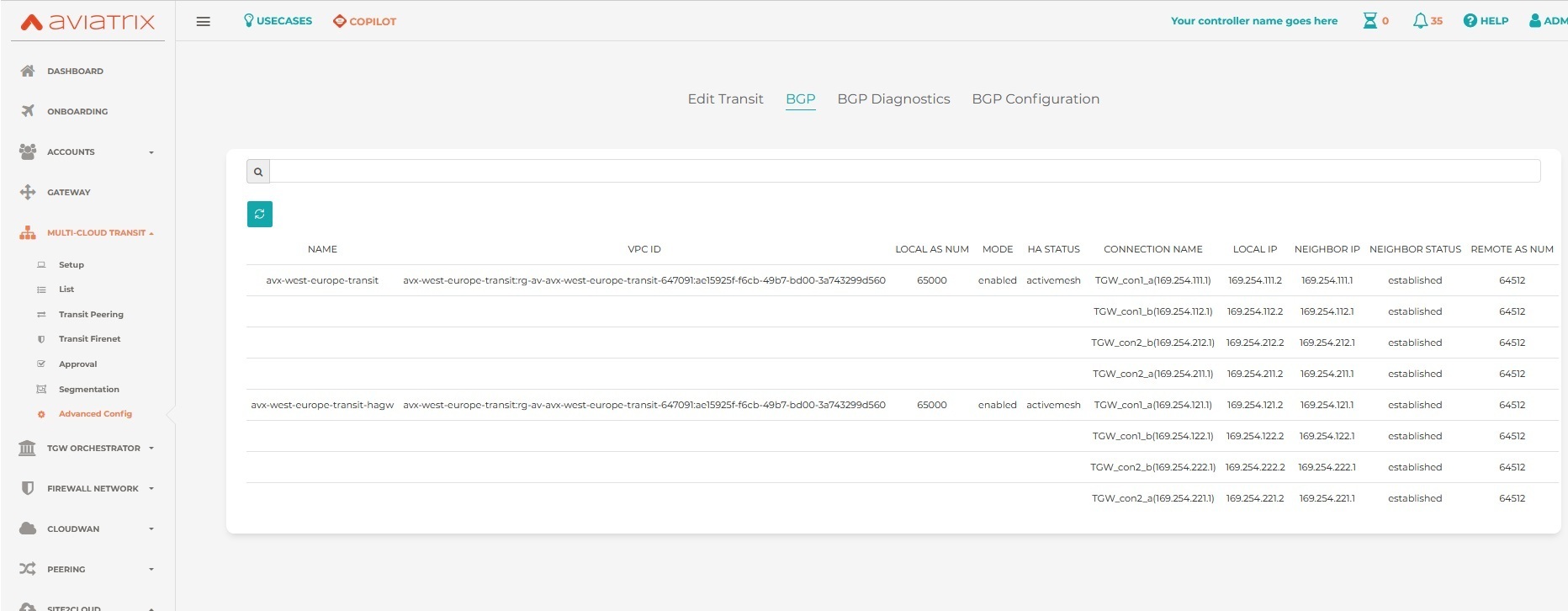Click the Transit Peering arrows icon
The width and height of the screenshot is (1568, 611).
coord(41,314)
